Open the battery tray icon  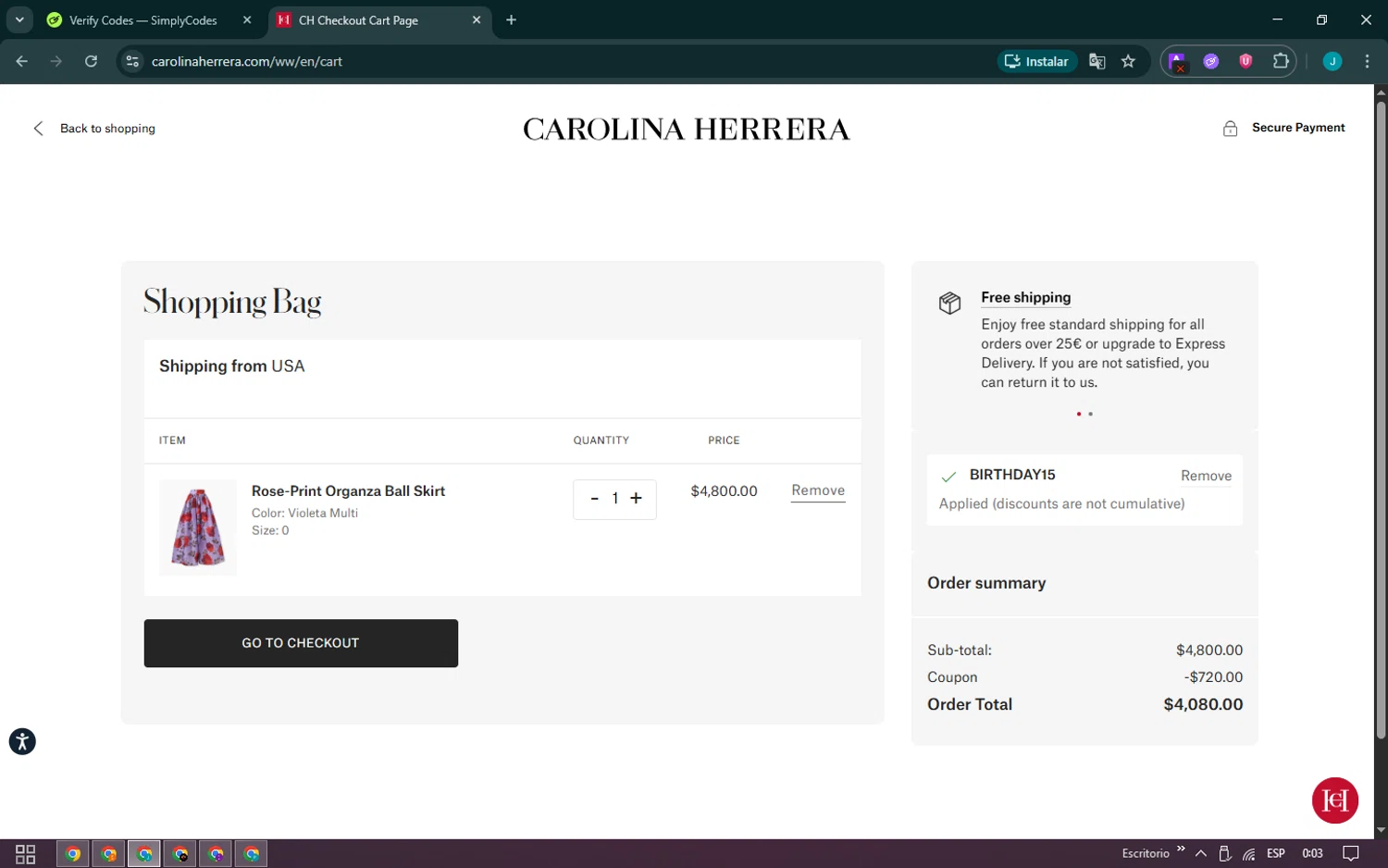1224,853
